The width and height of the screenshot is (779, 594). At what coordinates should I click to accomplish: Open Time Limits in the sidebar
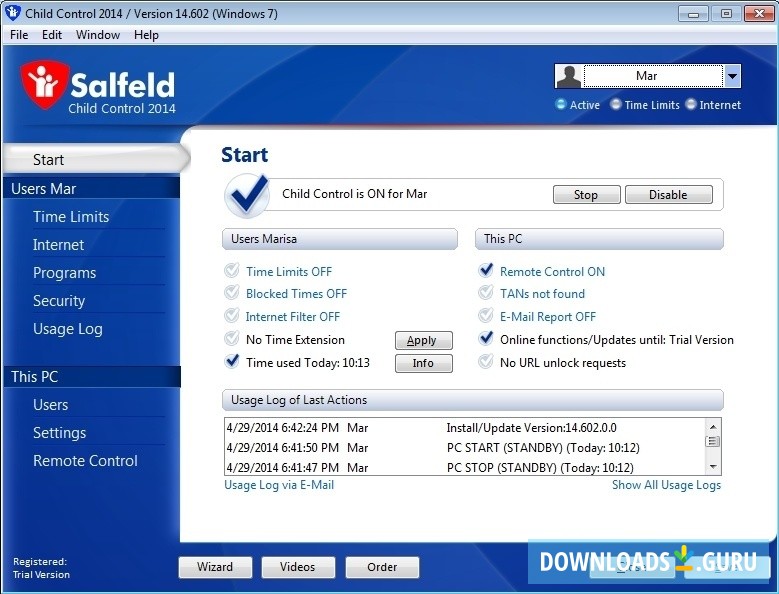(71, 217)
